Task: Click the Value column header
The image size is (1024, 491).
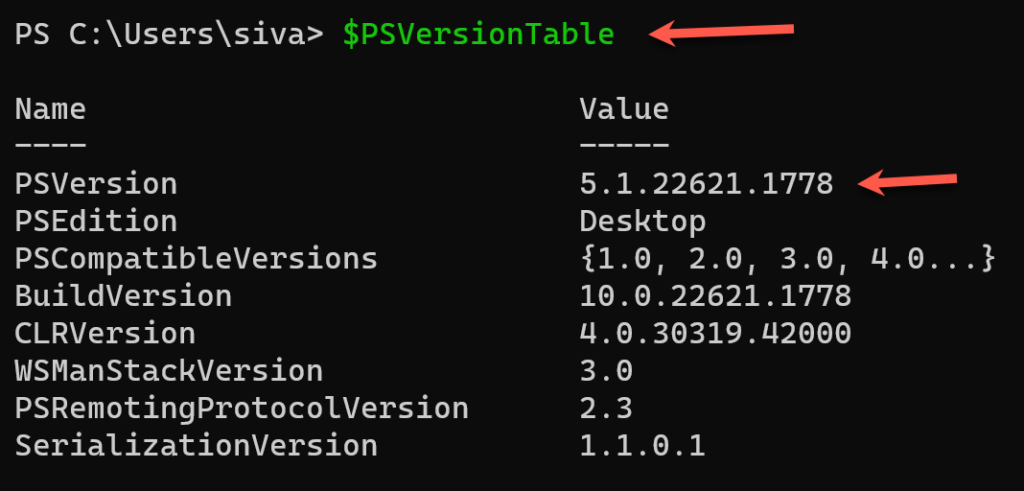Action: [624, 109]
